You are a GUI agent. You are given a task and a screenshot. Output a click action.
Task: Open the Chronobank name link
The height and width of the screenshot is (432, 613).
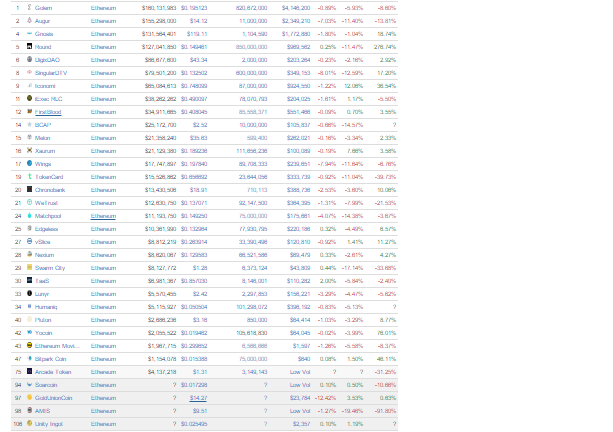(50, 190)
